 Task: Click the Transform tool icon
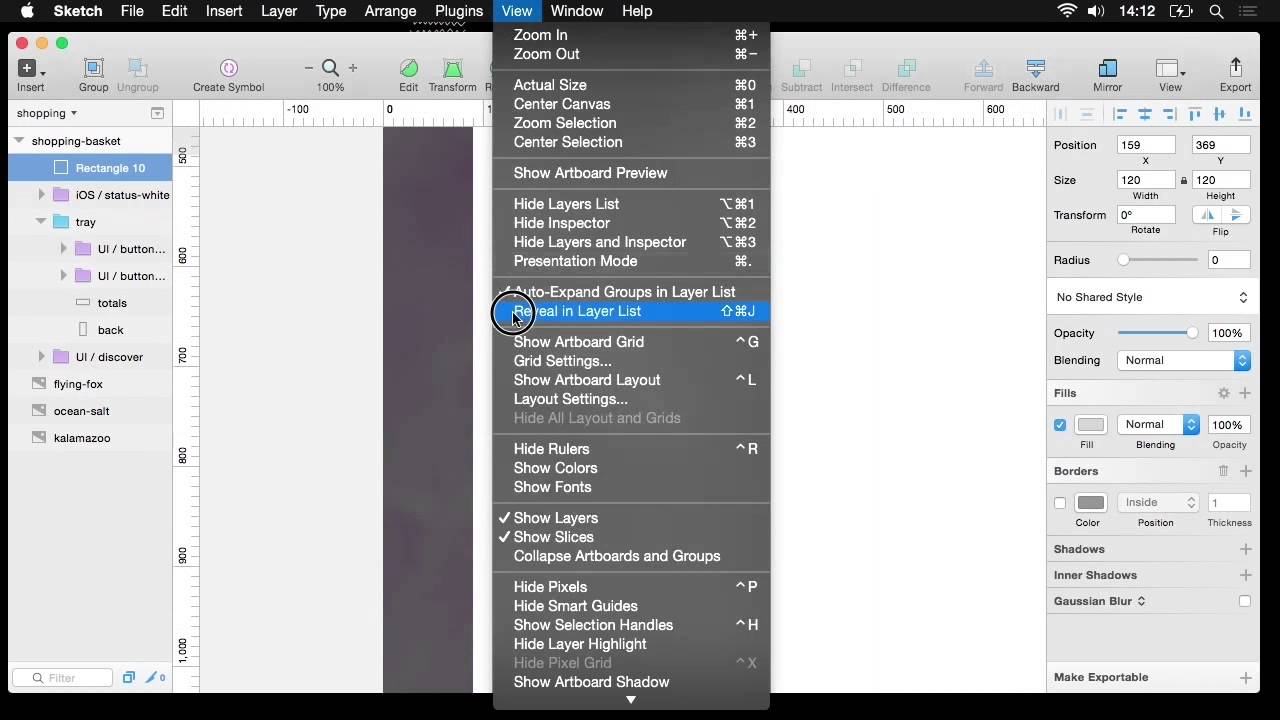click(453, 69)
